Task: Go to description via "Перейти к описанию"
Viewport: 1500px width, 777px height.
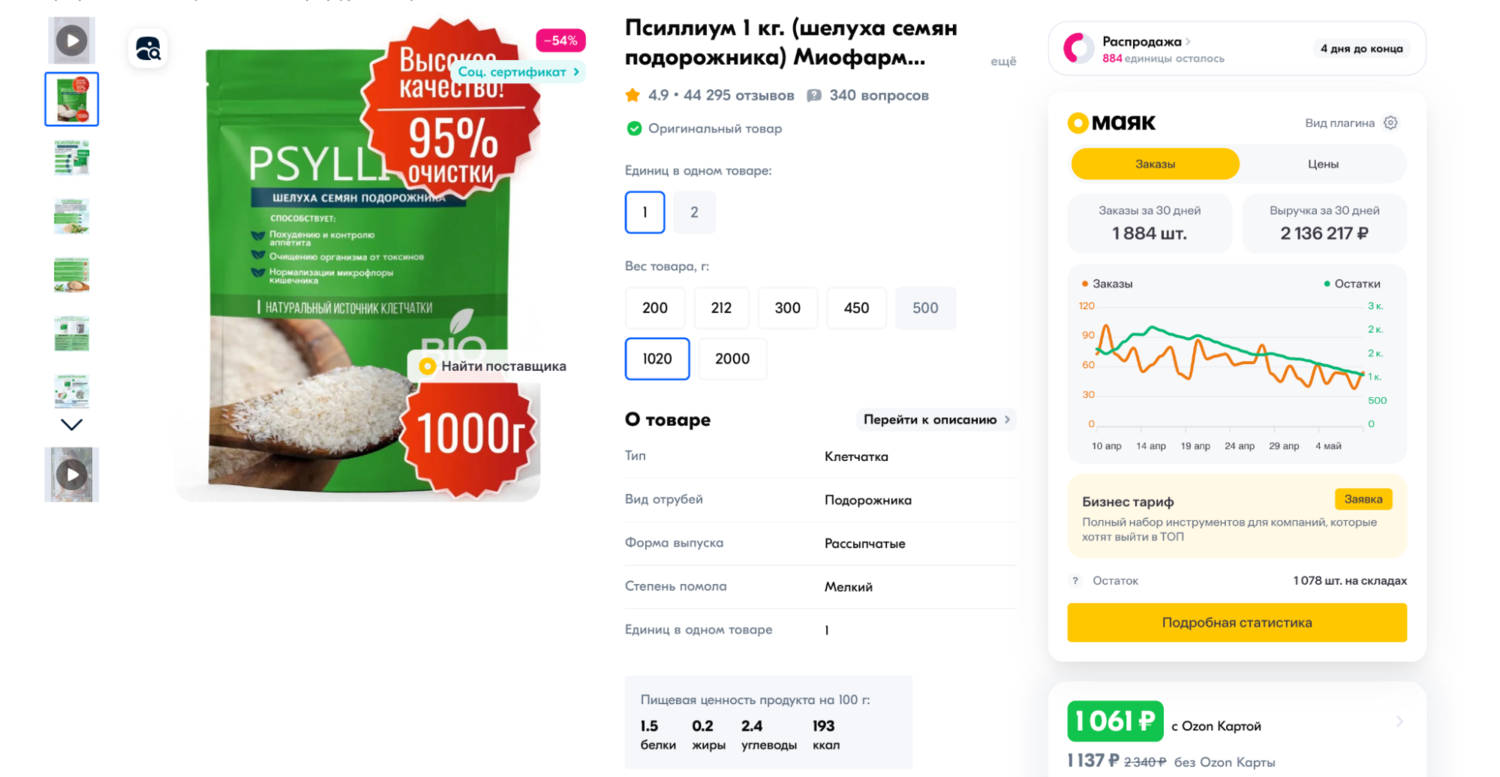Action: click(936, 420)
